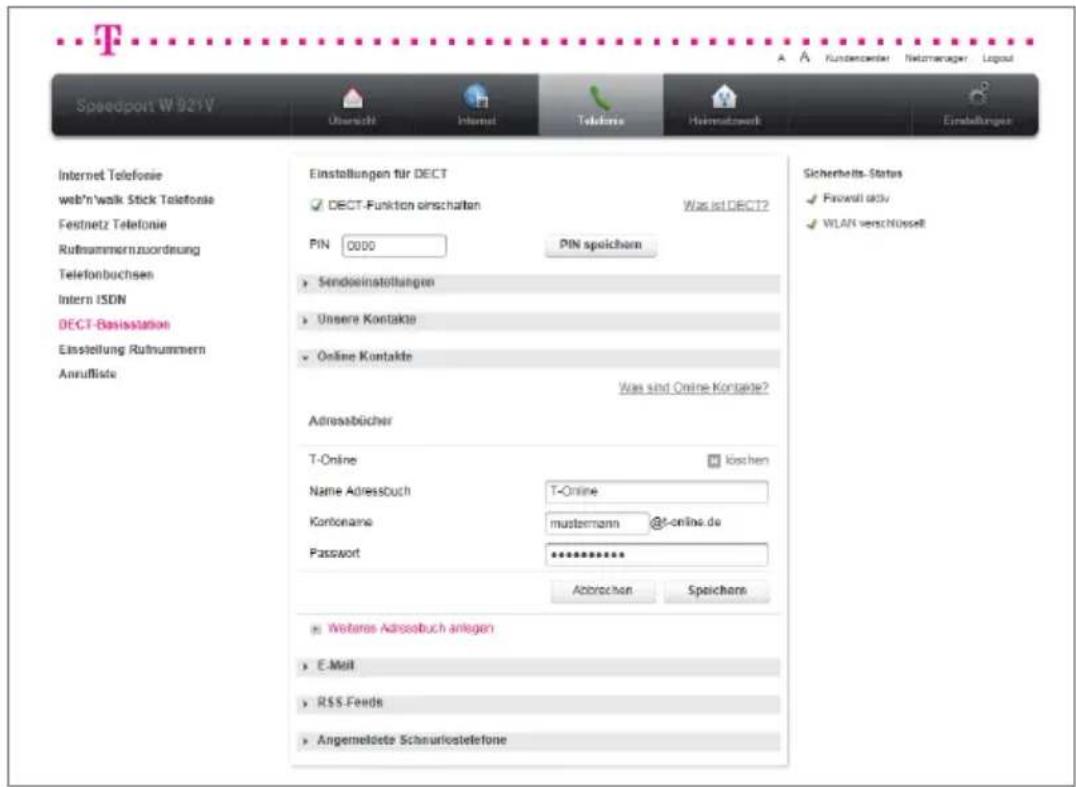Click the Abbrechen button
The image size is (1076, 787).
point(603,591)
